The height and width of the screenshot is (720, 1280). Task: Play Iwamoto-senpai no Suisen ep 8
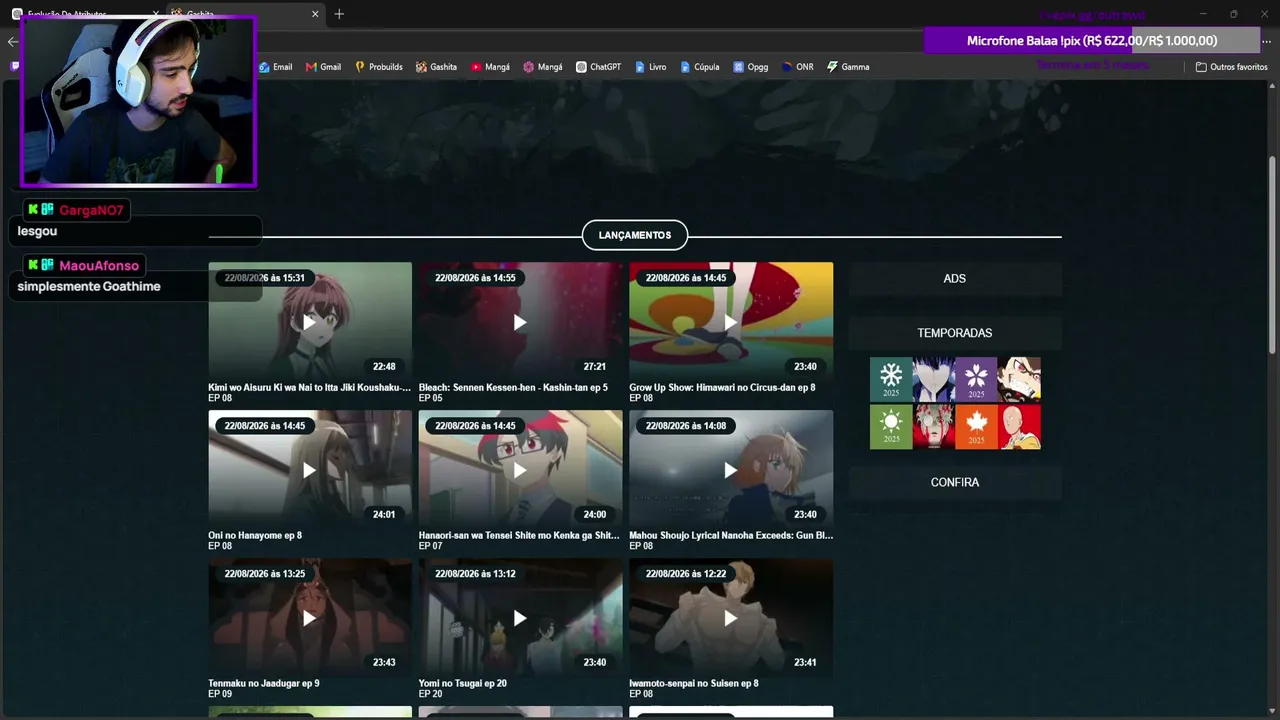[731, 618]
